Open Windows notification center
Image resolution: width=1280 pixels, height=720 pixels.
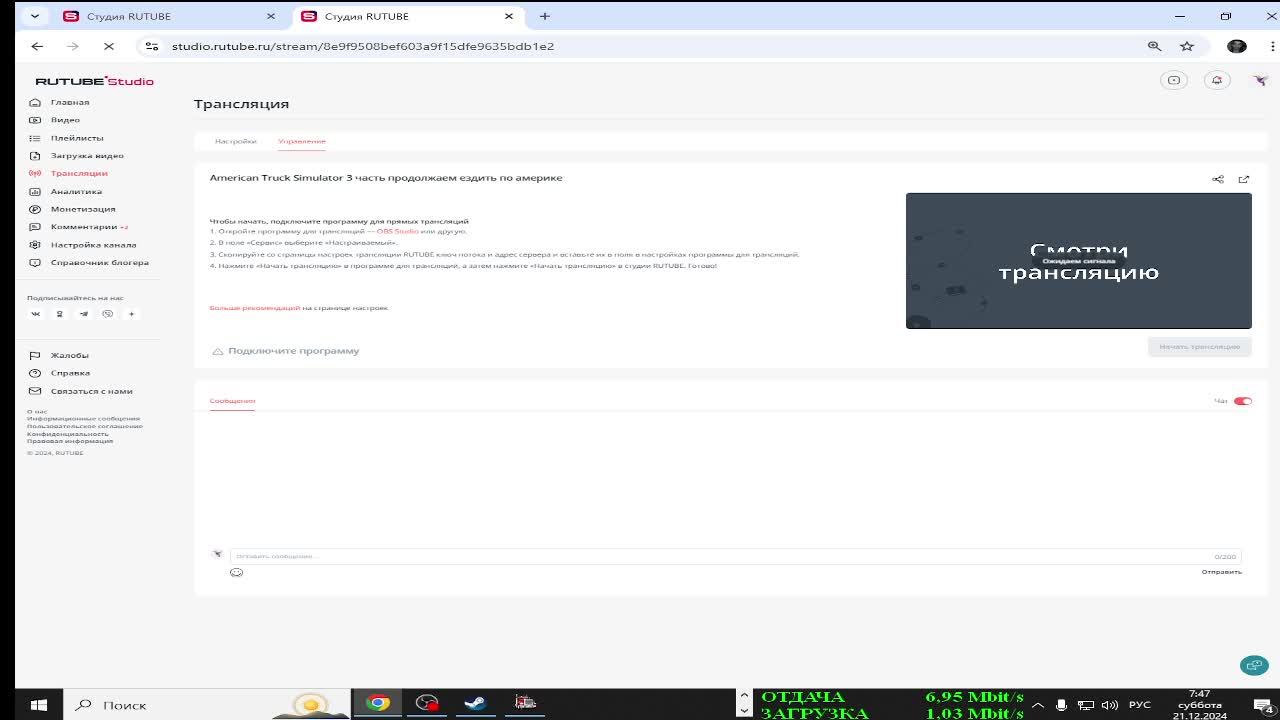1262,705
